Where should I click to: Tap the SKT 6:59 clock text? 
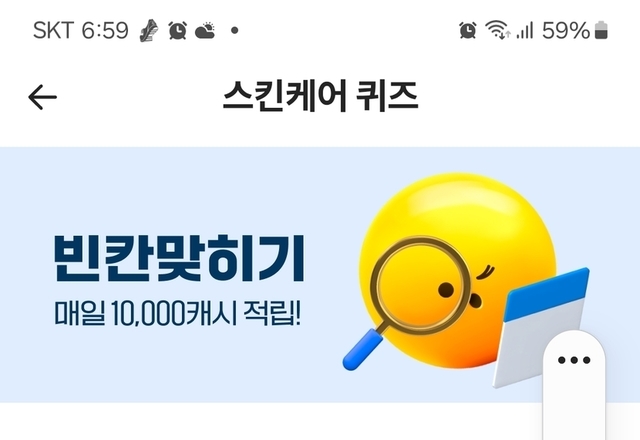81,31
